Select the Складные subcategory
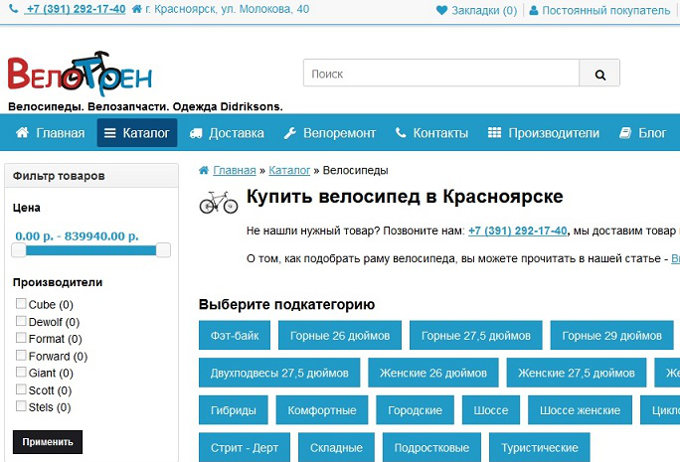The width and height of the screenshot is (680, 462). point(336,447)
